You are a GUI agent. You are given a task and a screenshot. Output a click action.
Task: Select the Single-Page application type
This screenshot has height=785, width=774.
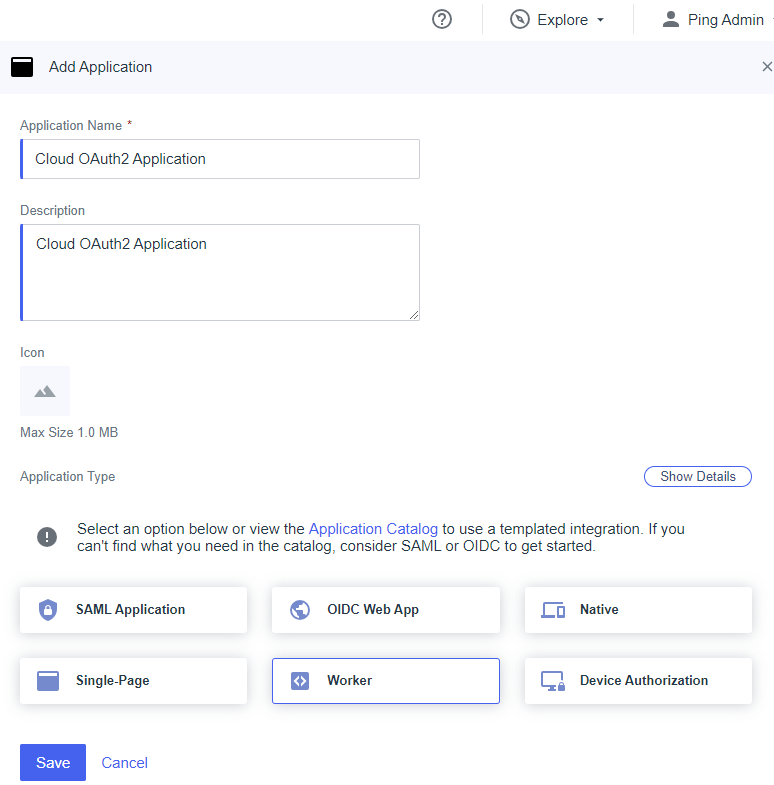click(133, 681)
